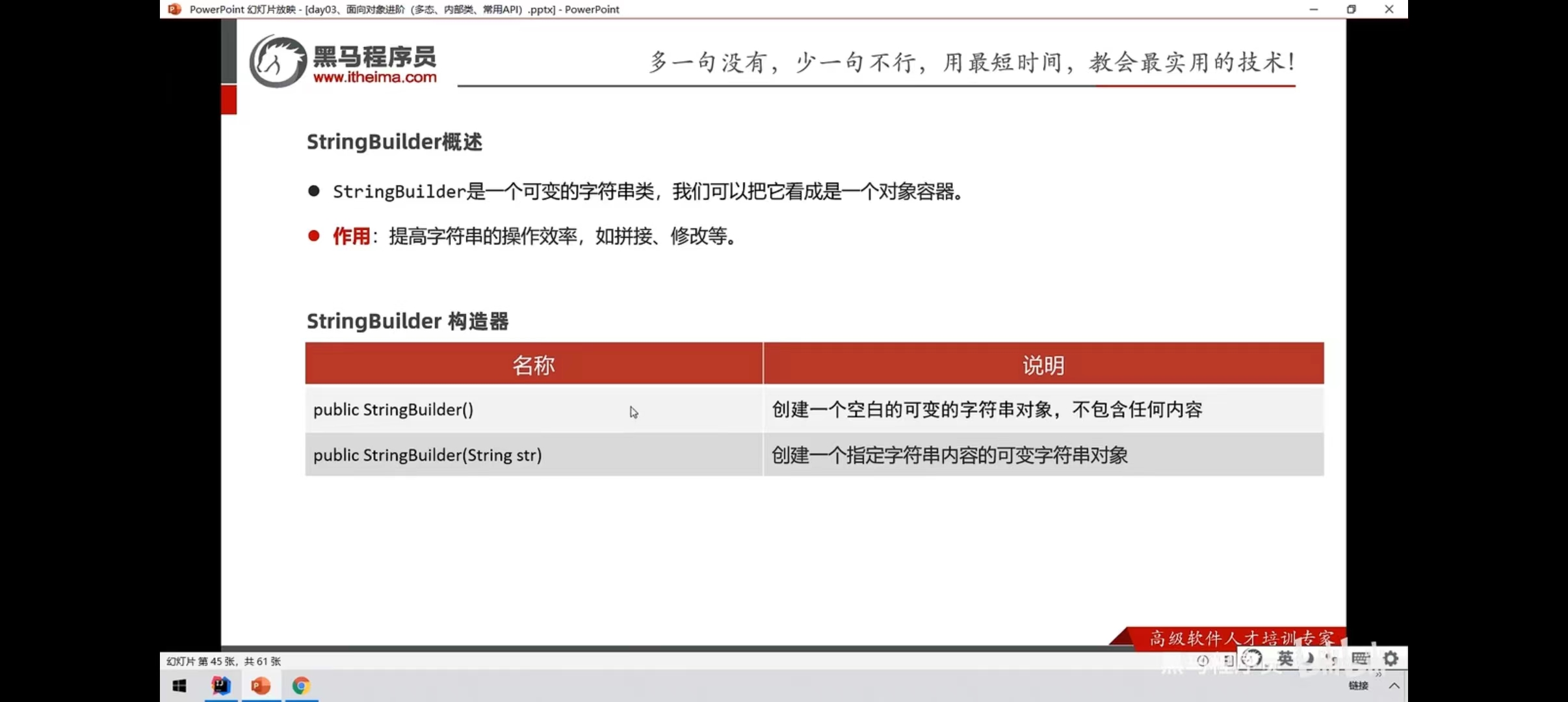Switch to IntelliJ IDEA in taskbar
This screenshot has width=1568, height=702.
[221, 686]
